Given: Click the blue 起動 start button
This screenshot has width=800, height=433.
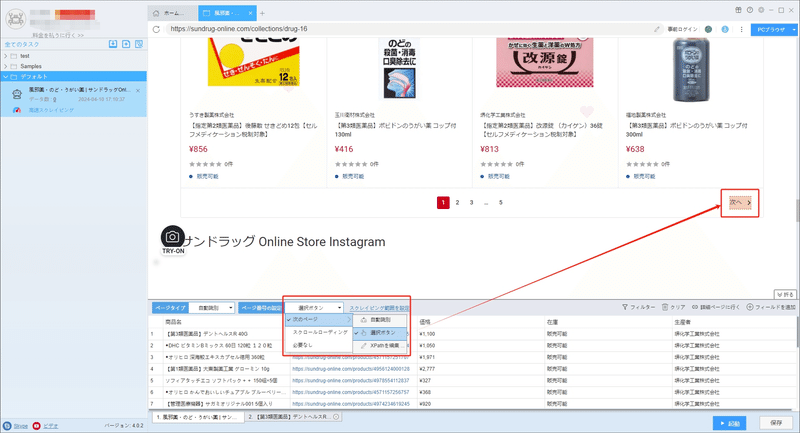Looking at the screenshot, I should coord(730,423).
